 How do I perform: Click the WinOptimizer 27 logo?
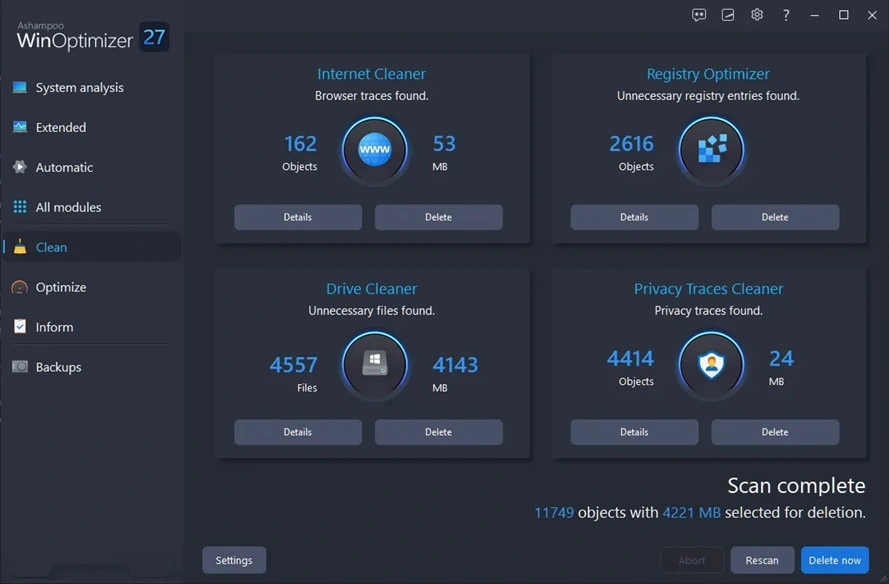point(92,37)
